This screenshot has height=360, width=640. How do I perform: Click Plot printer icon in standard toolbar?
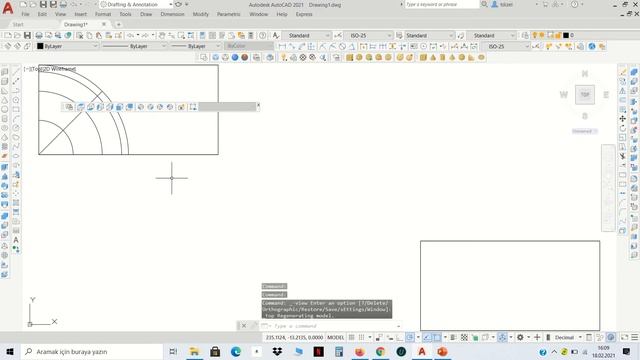(39, 36)
